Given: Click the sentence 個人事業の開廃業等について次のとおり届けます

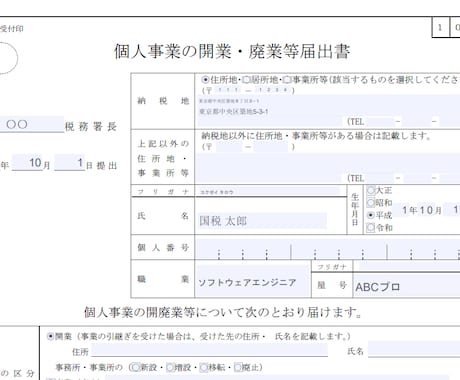Looking at the screenshot, I should tap(223, 312).
